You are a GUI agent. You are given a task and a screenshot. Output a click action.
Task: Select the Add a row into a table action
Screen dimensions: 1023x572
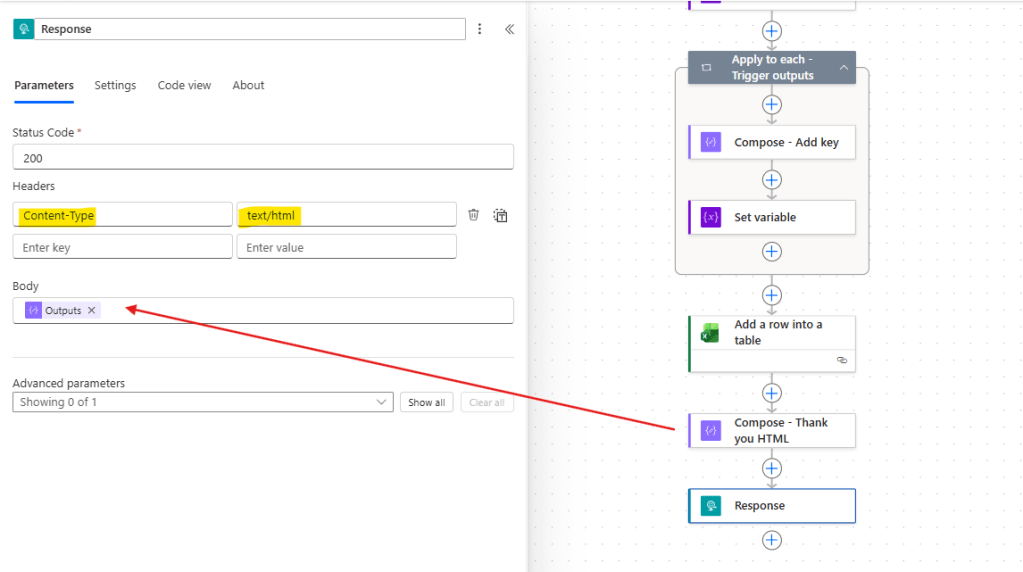(772, 344)
